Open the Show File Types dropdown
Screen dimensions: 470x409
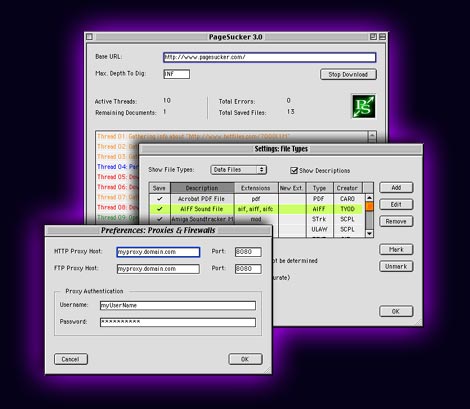click(238, 170)
